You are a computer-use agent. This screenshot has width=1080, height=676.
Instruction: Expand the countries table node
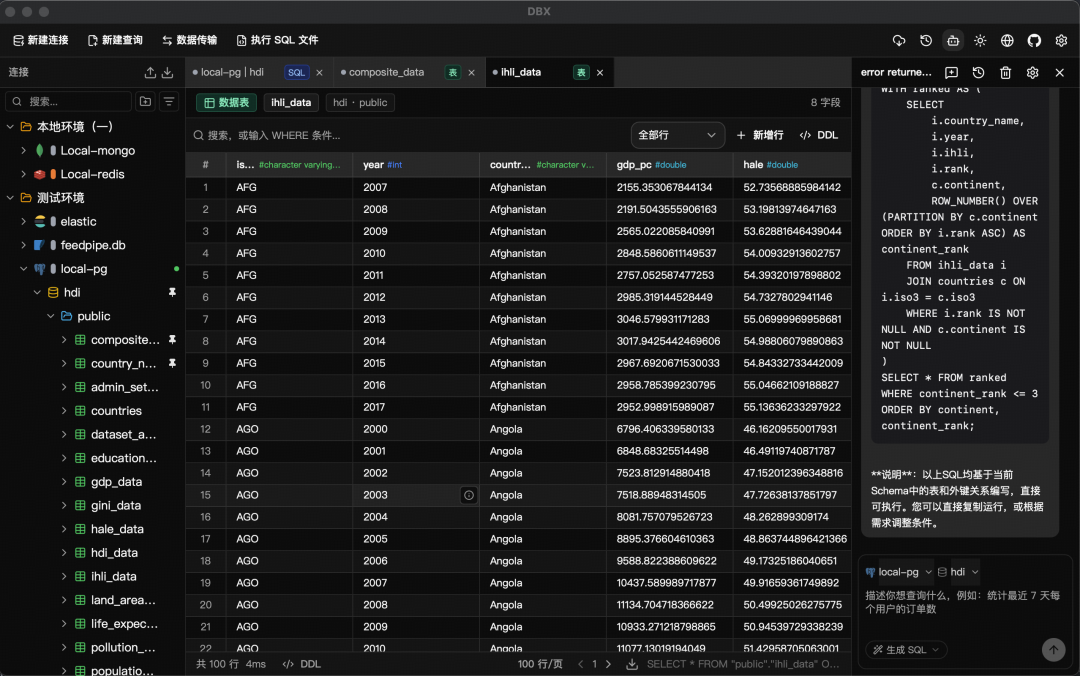[x=63, y=411]
